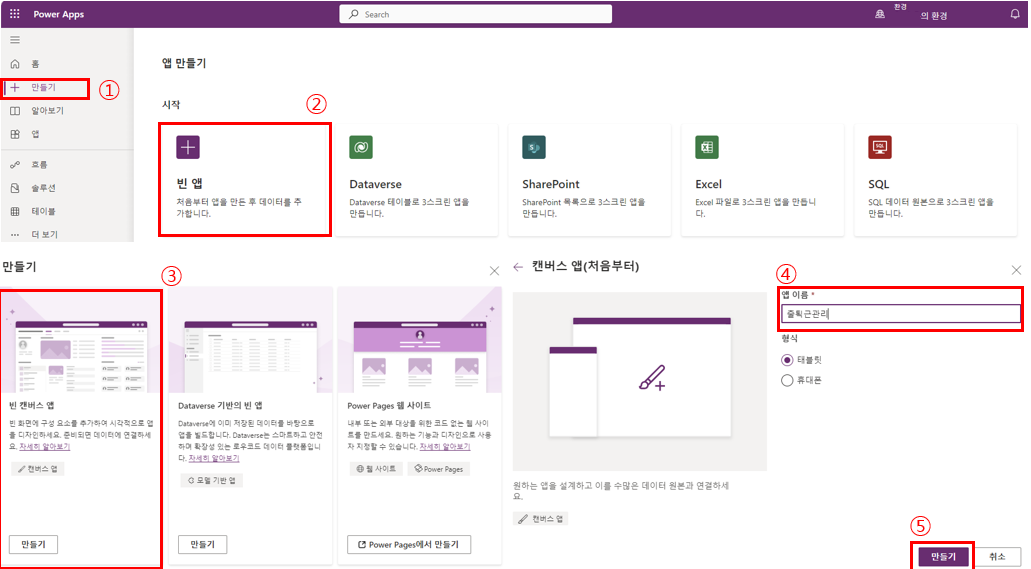Viewport: 1031px width, 569px height.
Task: Click the canvas app preview illustration
Action: click(640, 382)
